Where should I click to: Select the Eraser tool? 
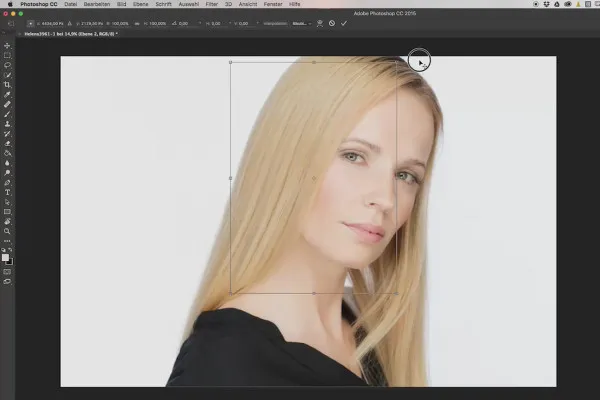(x=7, y=144)
